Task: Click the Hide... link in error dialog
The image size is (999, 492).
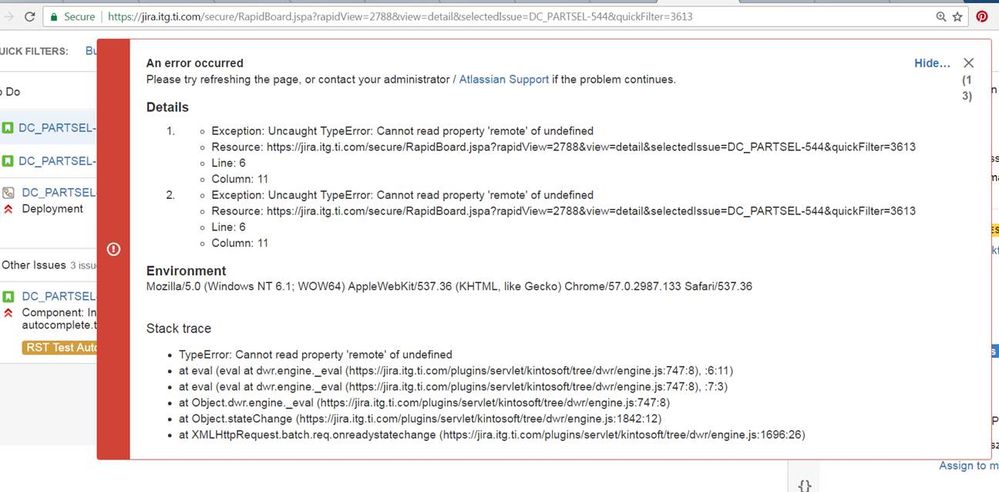Action: click(x=932, y=63)
